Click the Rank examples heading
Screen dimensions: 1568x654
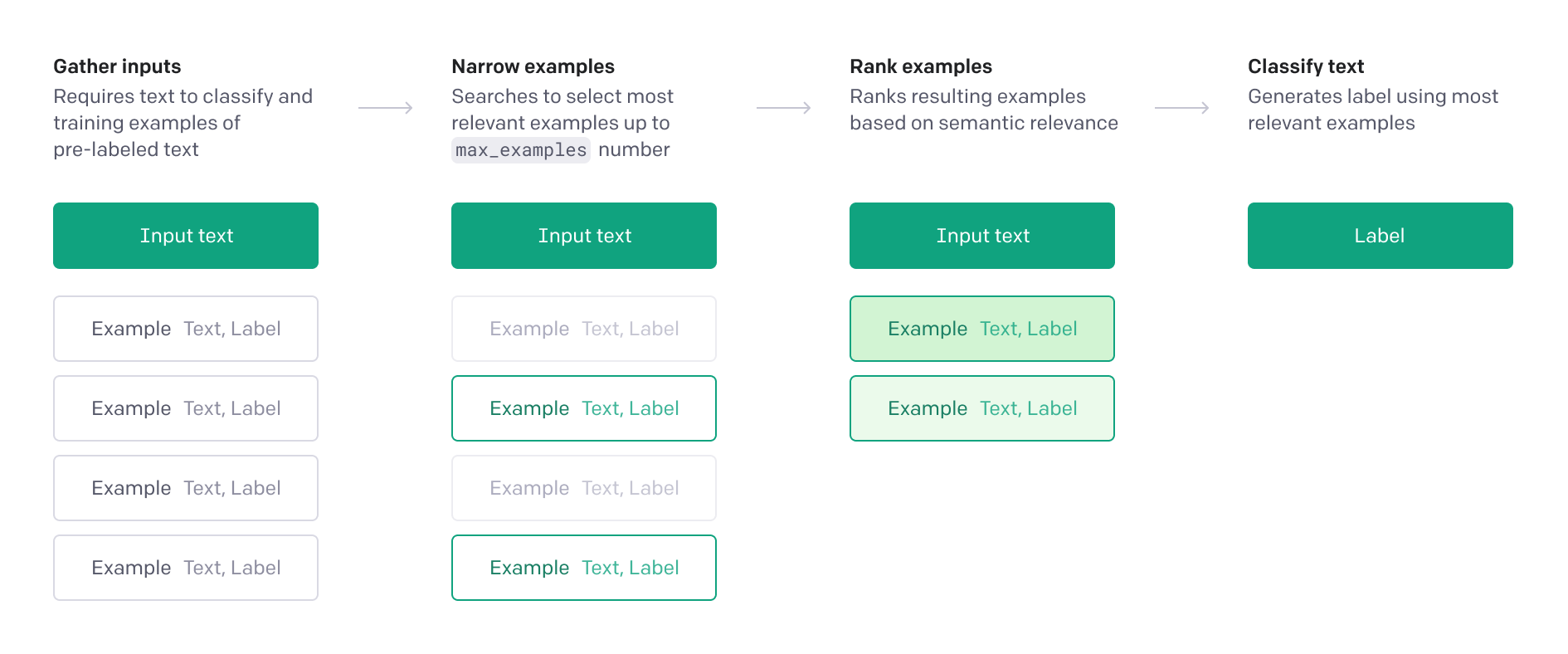point(921,66)
